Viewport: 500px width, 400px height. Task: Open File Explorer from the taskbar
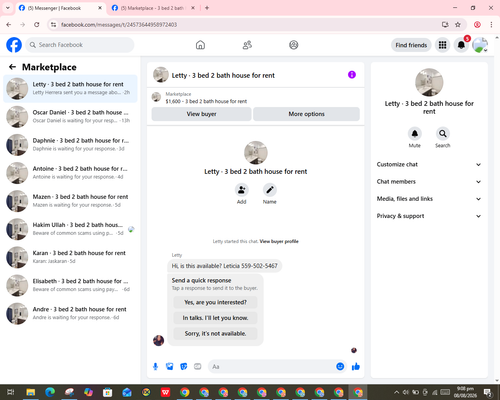[x=31, y=392]
